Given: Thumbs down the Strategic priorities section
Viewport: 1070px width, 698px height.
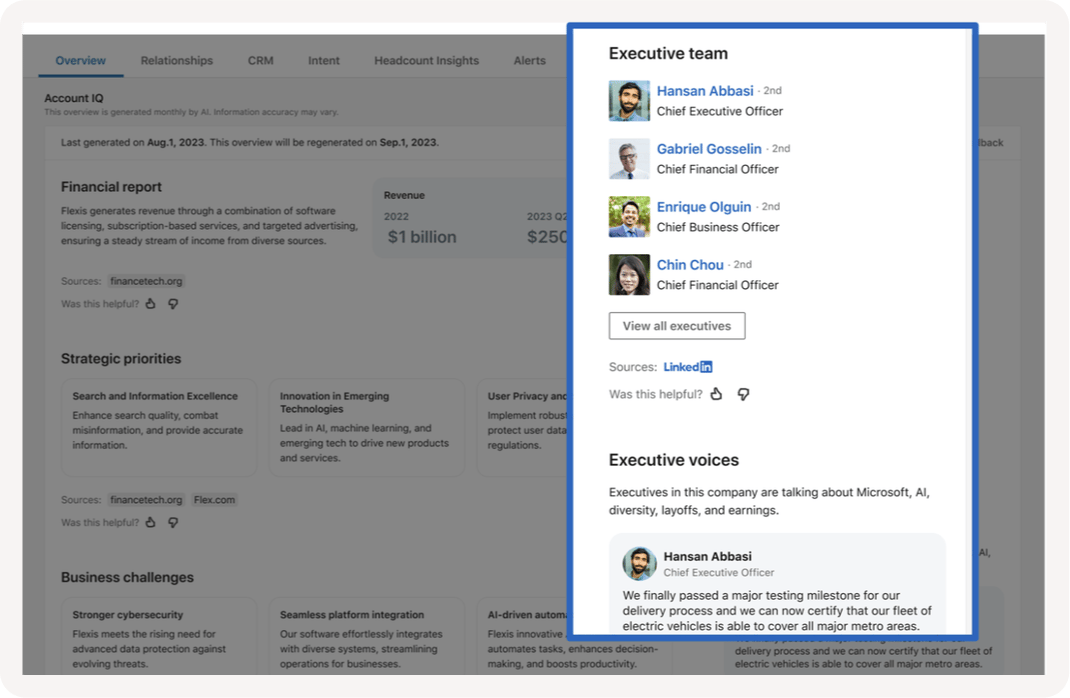Looking at the screenshot, I should 173,522.
